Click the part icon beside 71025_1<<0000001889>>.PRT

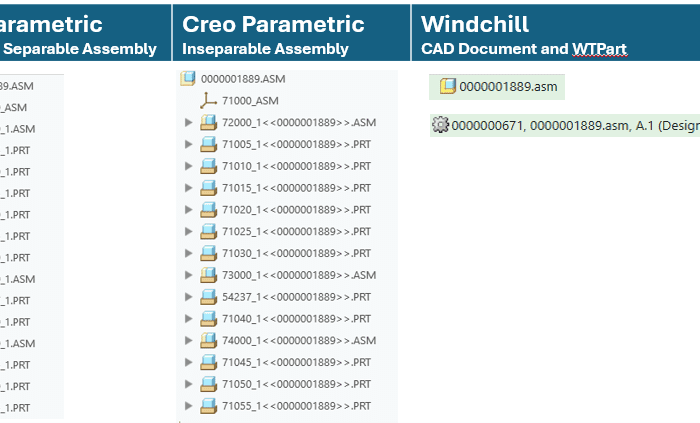pos(208,231)
